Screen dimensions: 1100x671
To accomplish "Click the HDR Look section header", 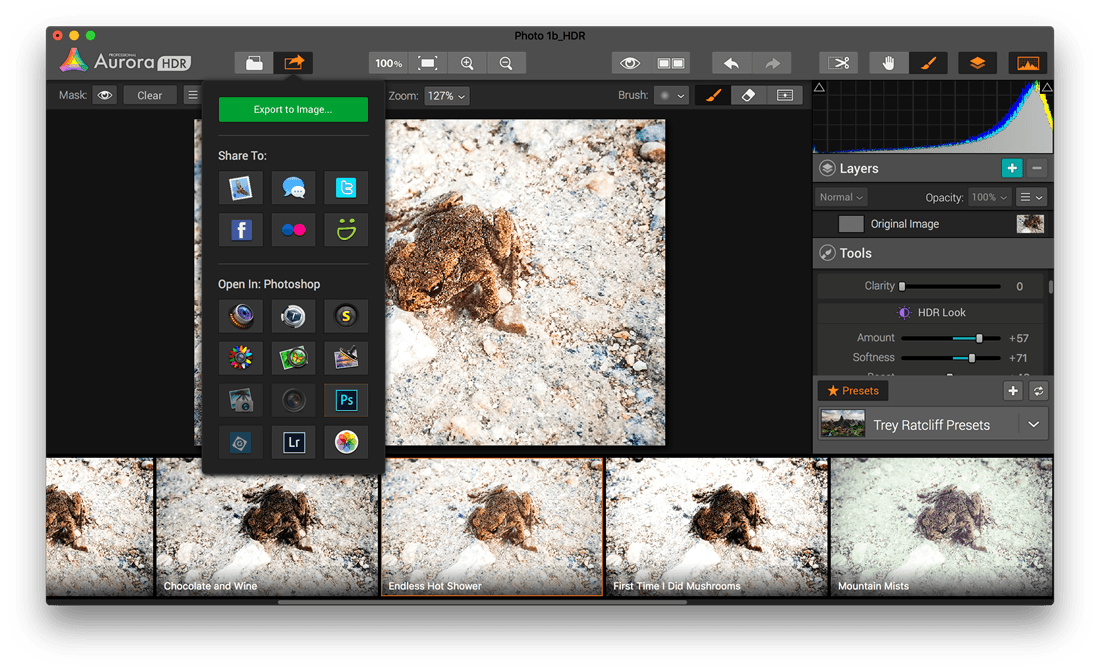I will click(x=933, y=312).
